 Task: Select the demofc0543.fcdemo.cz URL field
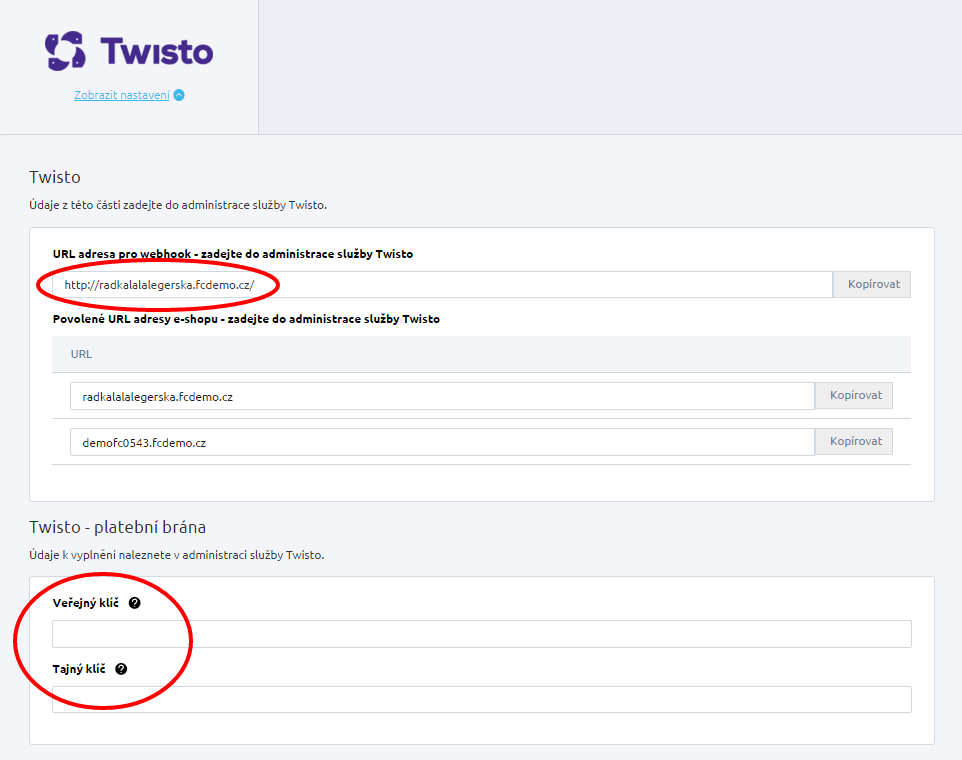(x=442, y=442)
